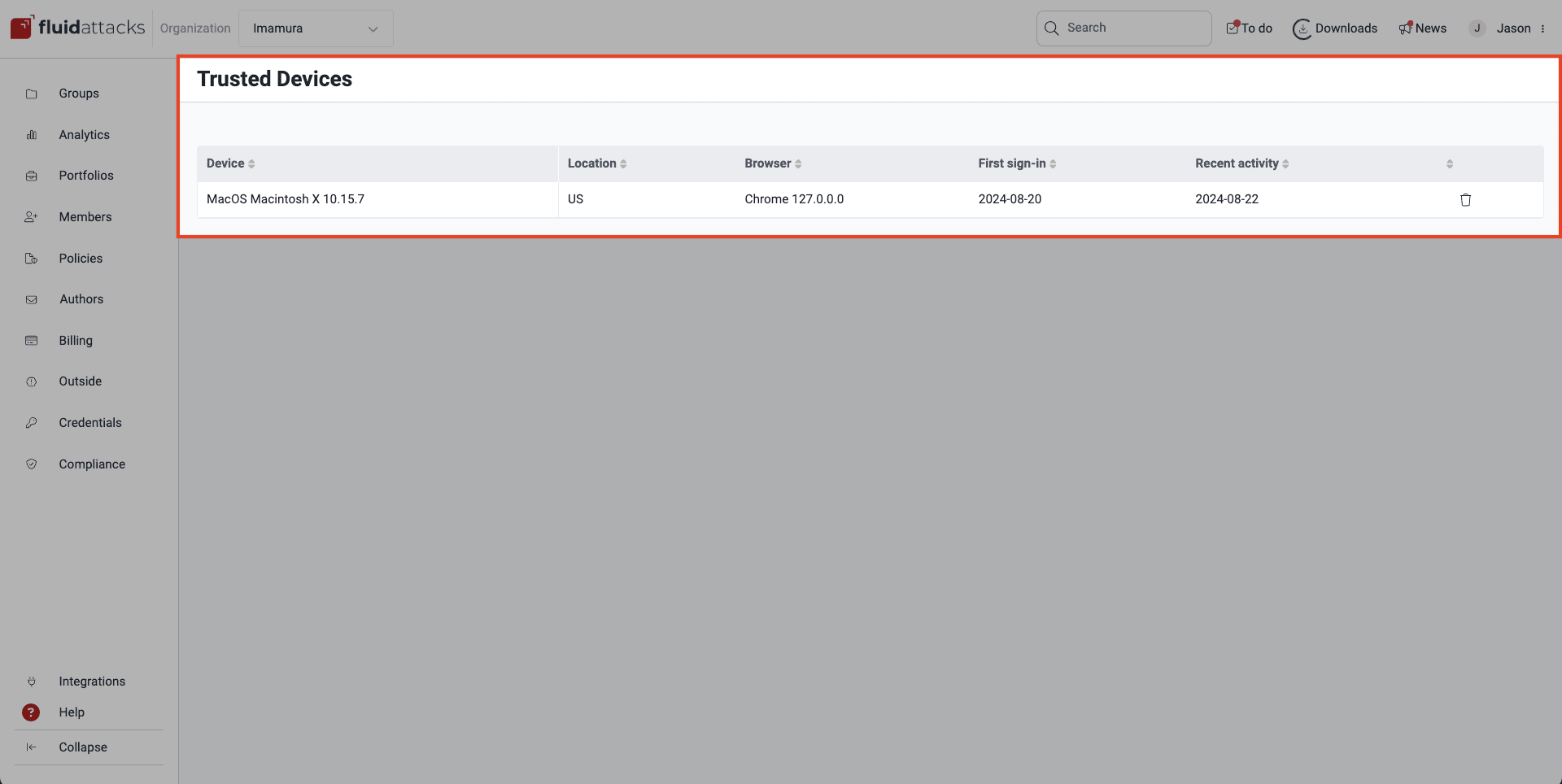The image size is (1562, 784).
Task: Click the Policies document icon
Action: (32, 259)
